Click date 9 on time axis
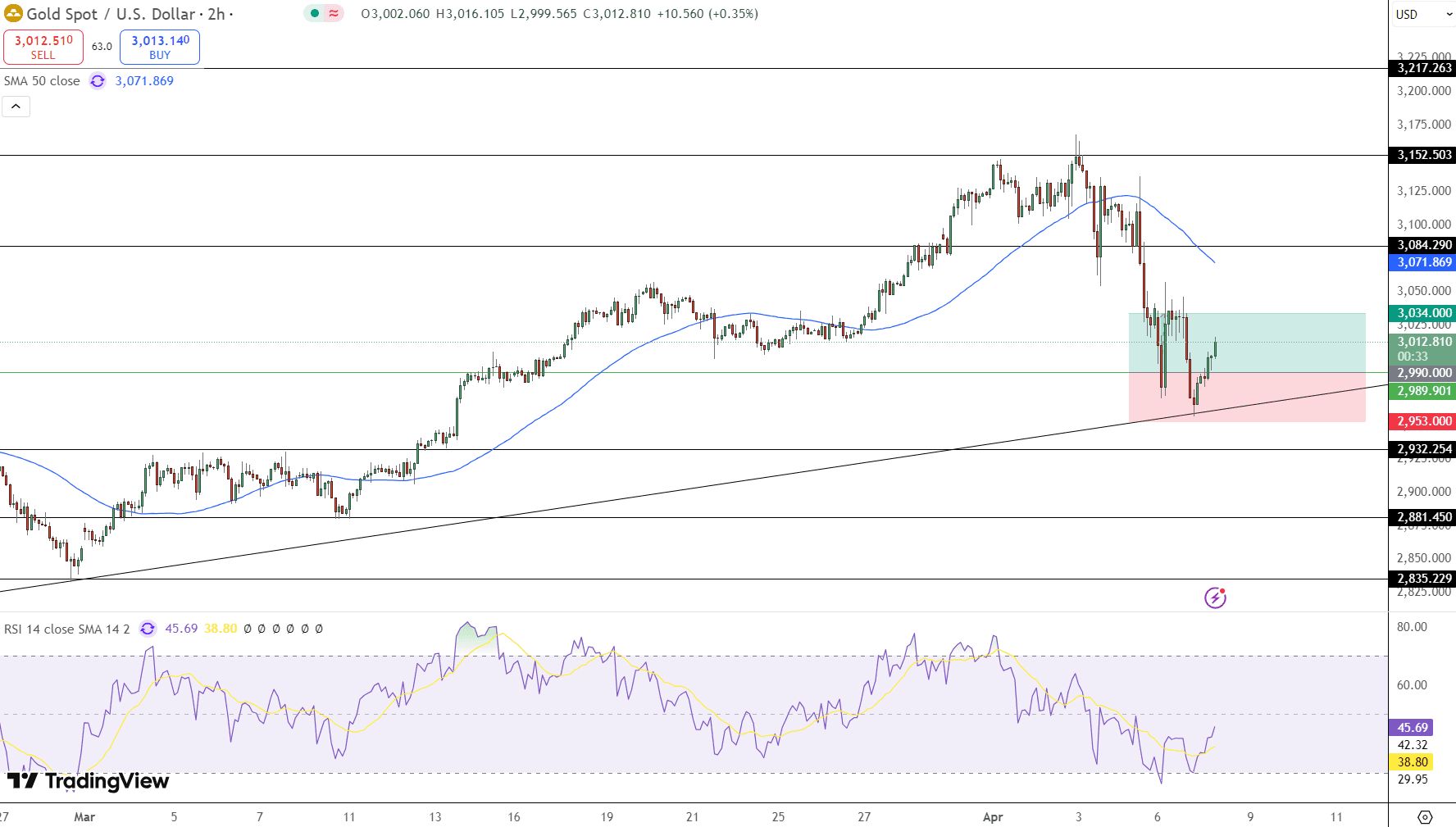1456x827 pixels. (1250, 817)
